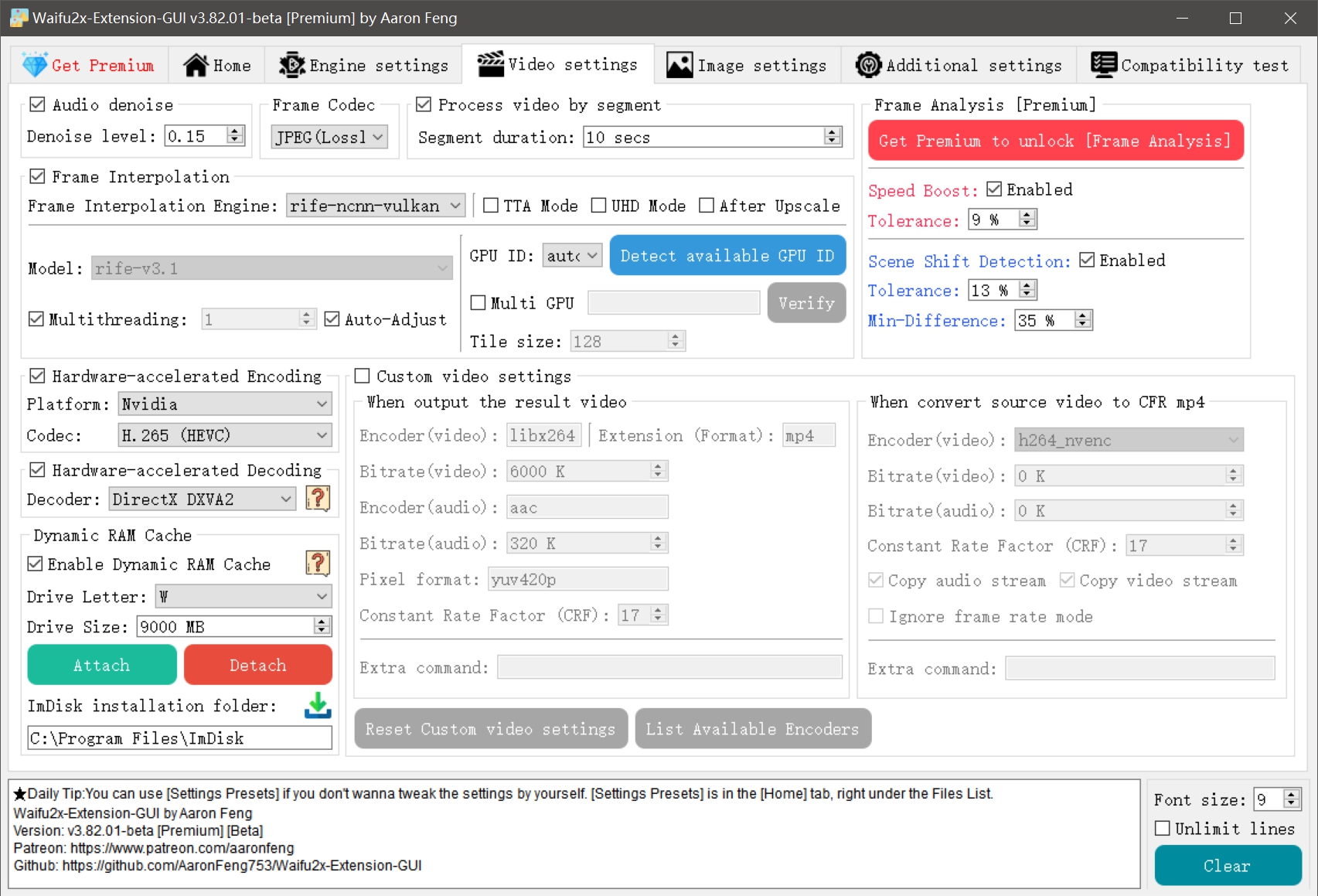This screenshot has width=1318, height=896.
Task: Open the Platform Nvidia dropdown
Action: (x=225, y=404)
